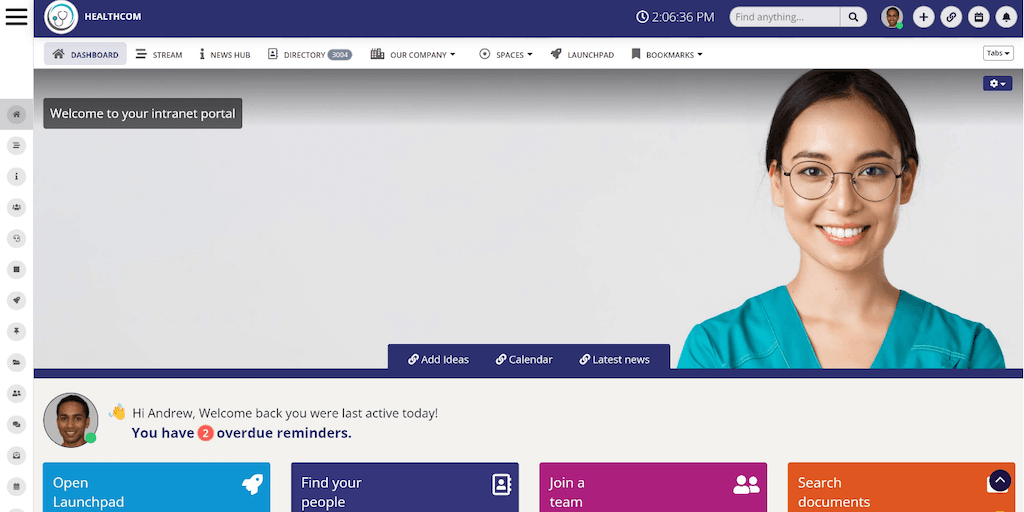This screenshot has width=1024, height=512.
Task: Open notifications bell icon
Action: coord(1006,18)
